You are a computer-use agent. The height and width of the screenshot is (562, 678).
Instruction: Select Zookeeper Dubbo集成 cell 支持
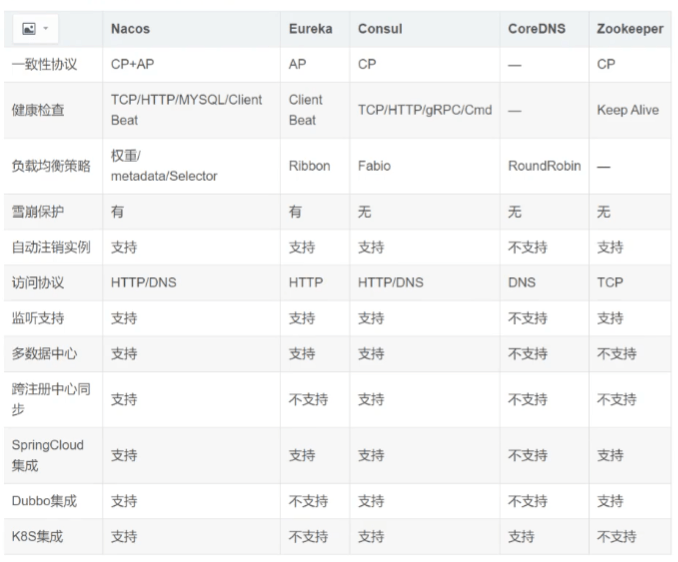click(610, 501)
